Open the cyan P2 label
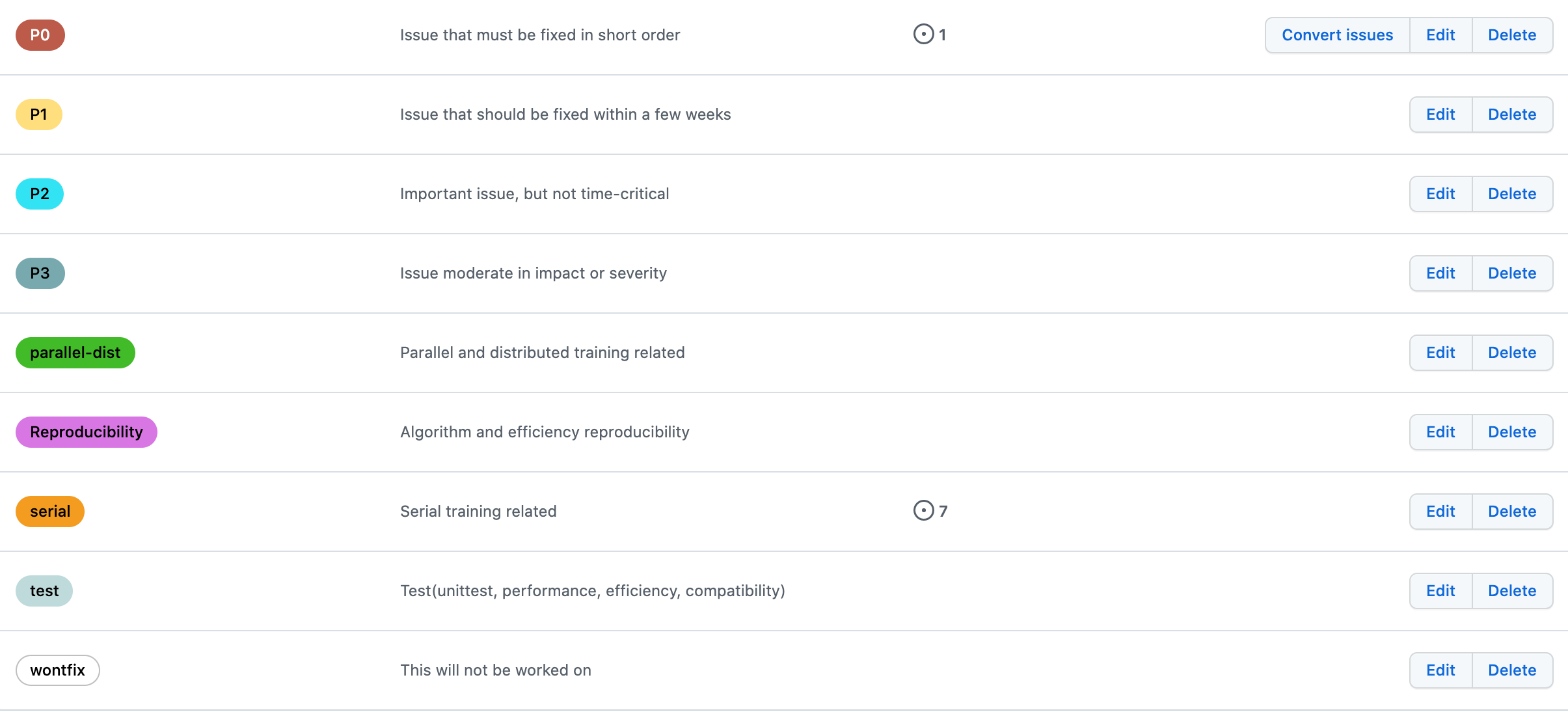The image size is (1568, 712). point(40,194)
